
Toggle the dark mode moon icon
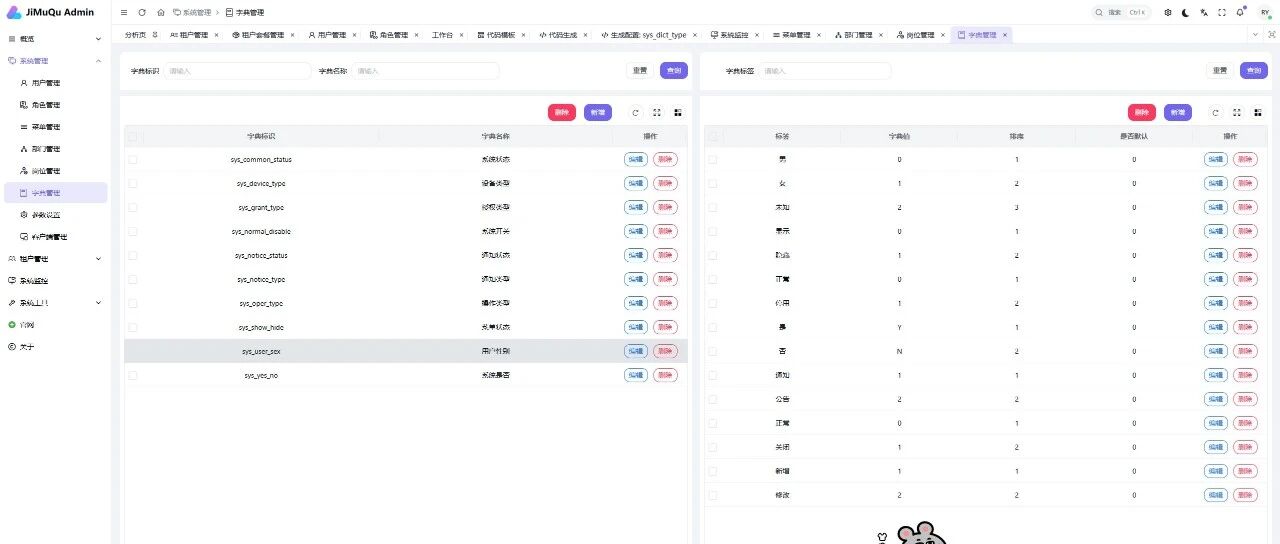tap(1186, 12)
